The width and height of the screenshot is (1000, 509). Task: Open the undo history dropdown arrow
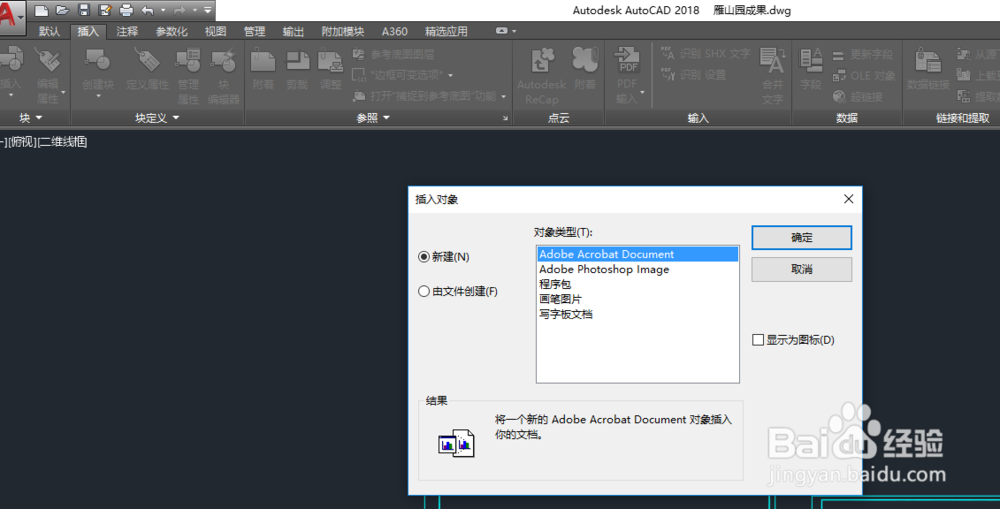pos(163,10)
